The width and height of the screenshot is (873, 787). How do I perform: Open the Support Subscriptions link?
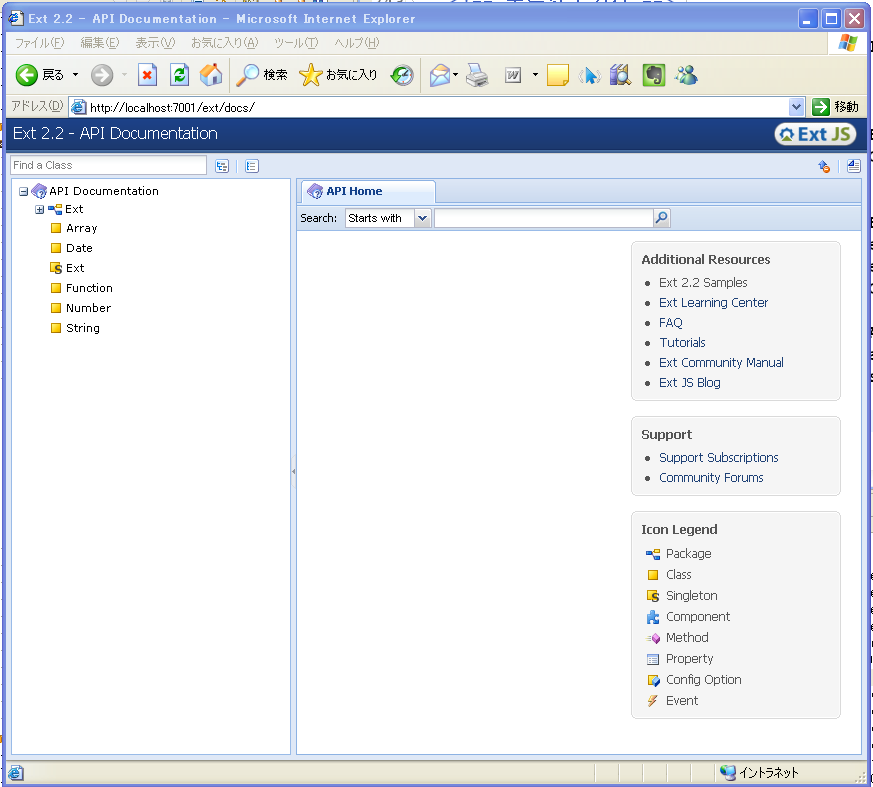tap(718, 458)
